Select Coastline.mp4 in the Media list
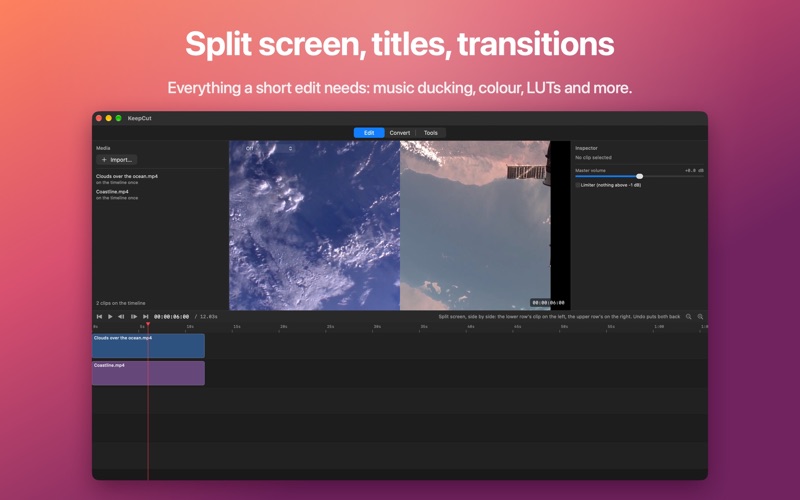Viewport: 800px width, 500px height. (117, 194)
